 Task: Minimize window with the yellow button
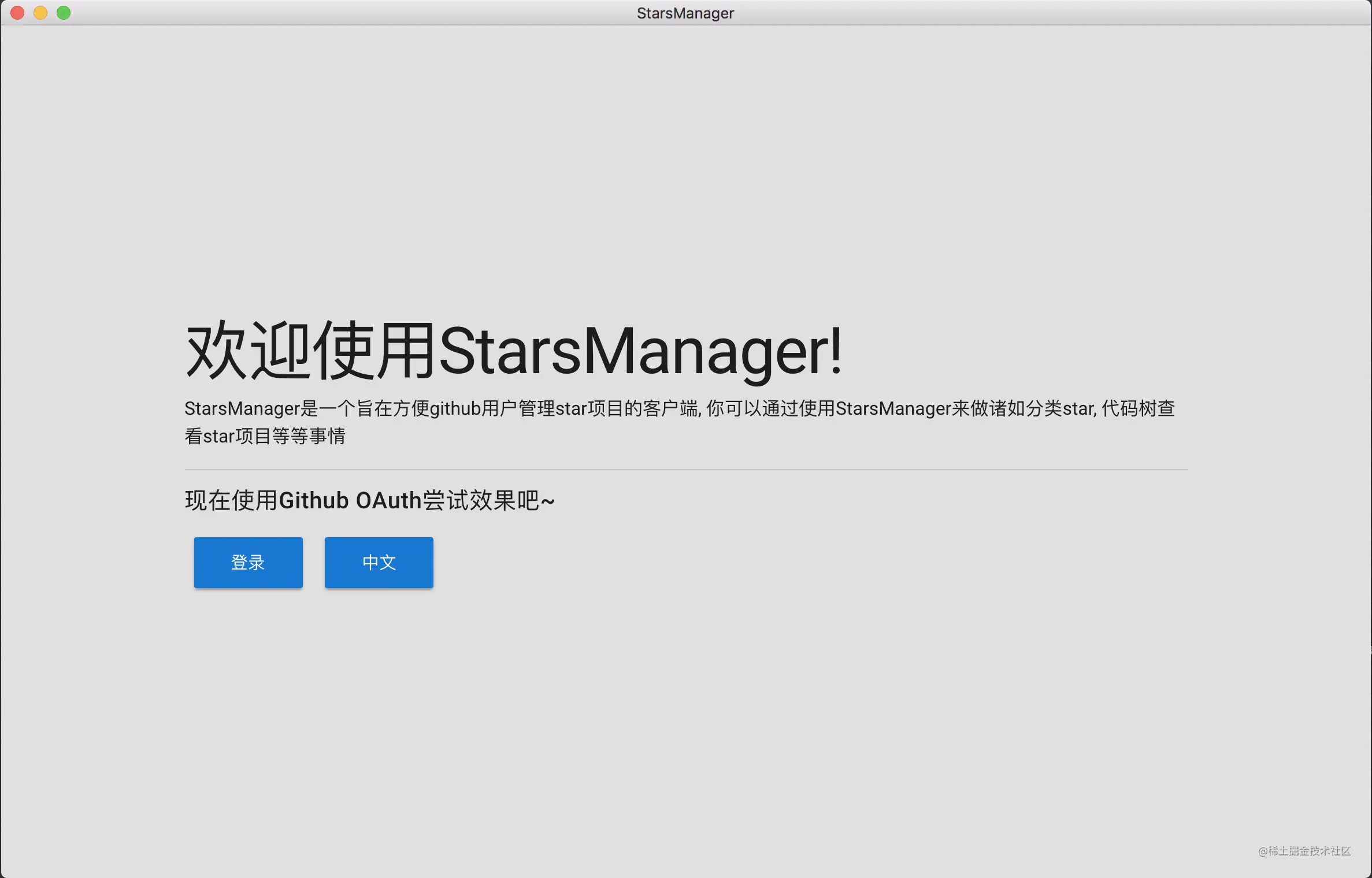(x=40, y=13)
